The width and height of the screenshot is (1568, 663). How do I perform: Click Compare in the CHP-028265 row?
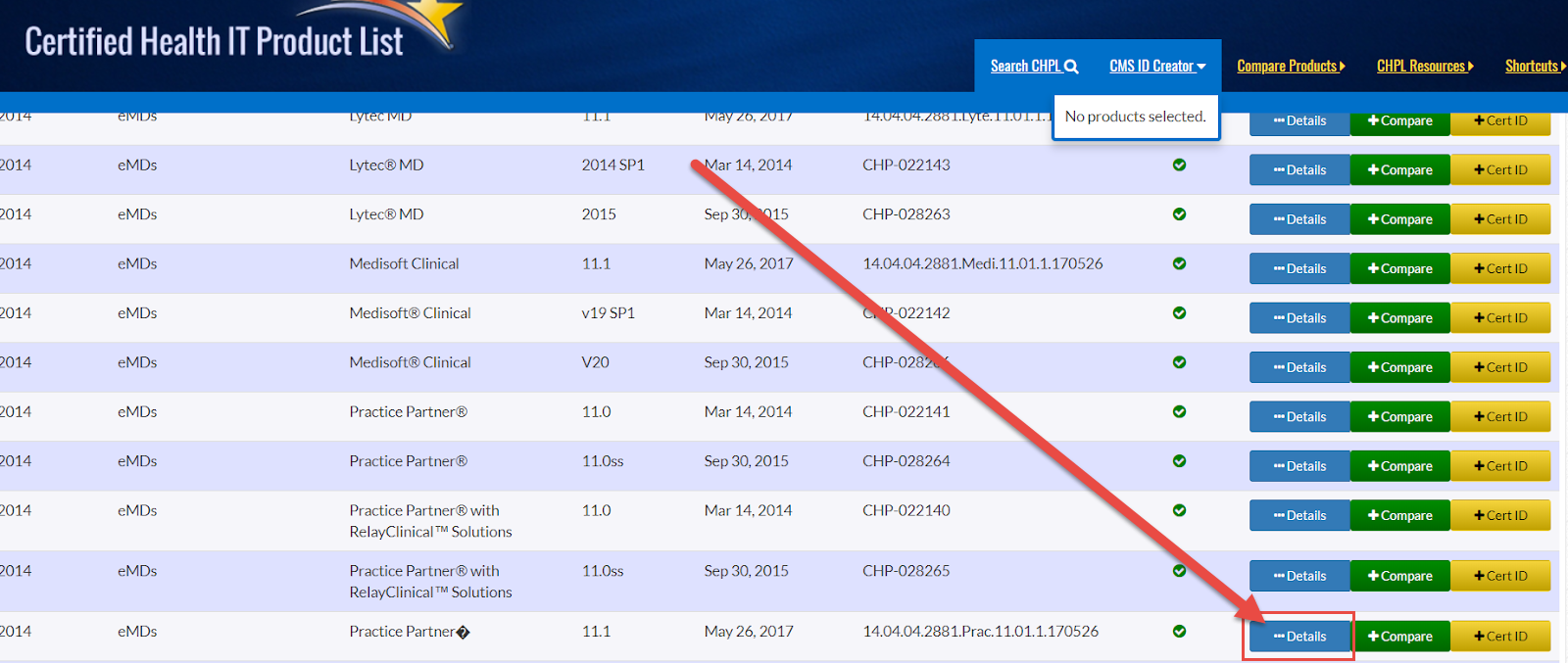pyautogui.click(x=1400, y=576)
